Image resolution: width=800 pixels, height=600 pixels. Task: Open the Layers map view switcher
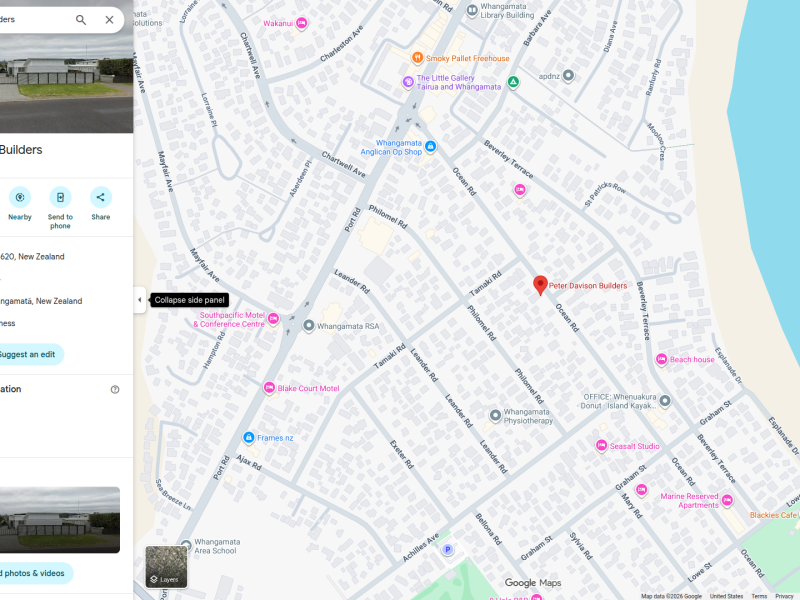166,567
